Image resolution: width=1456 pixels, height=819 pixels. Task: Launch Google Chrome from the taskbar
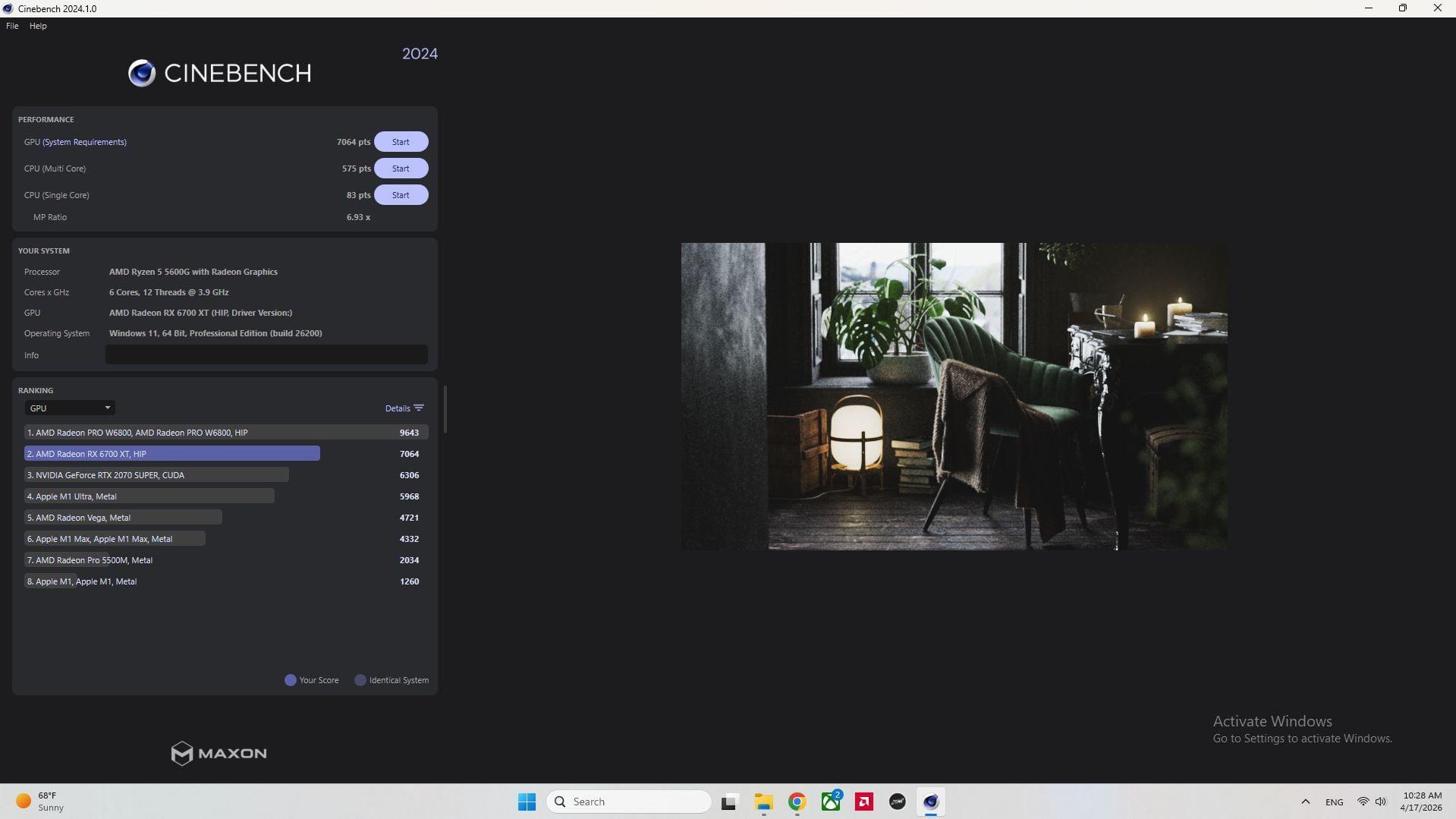coord(797,802)
